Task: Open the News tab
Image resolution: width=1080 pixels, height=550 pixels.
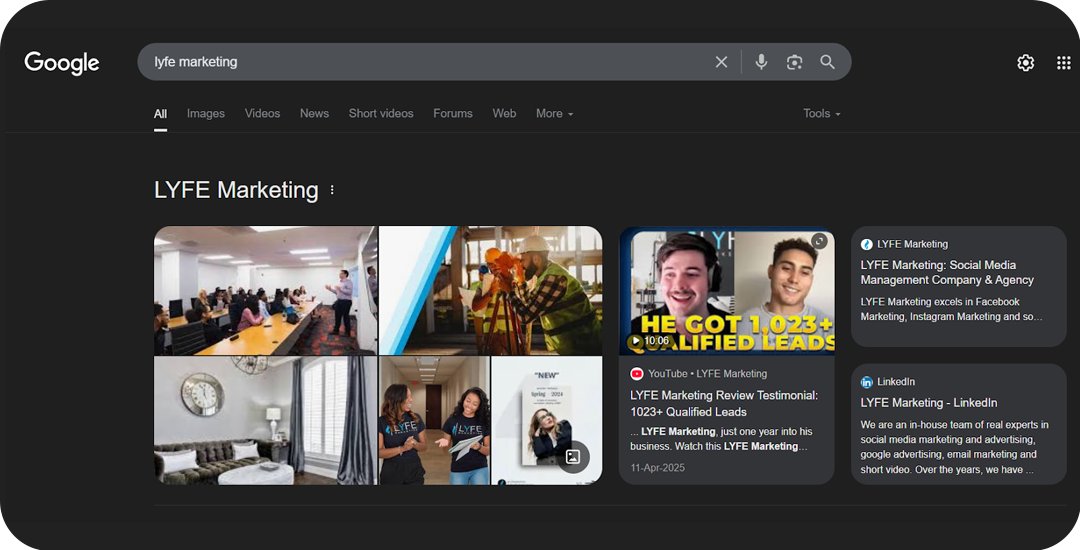Action: [314, 114]
